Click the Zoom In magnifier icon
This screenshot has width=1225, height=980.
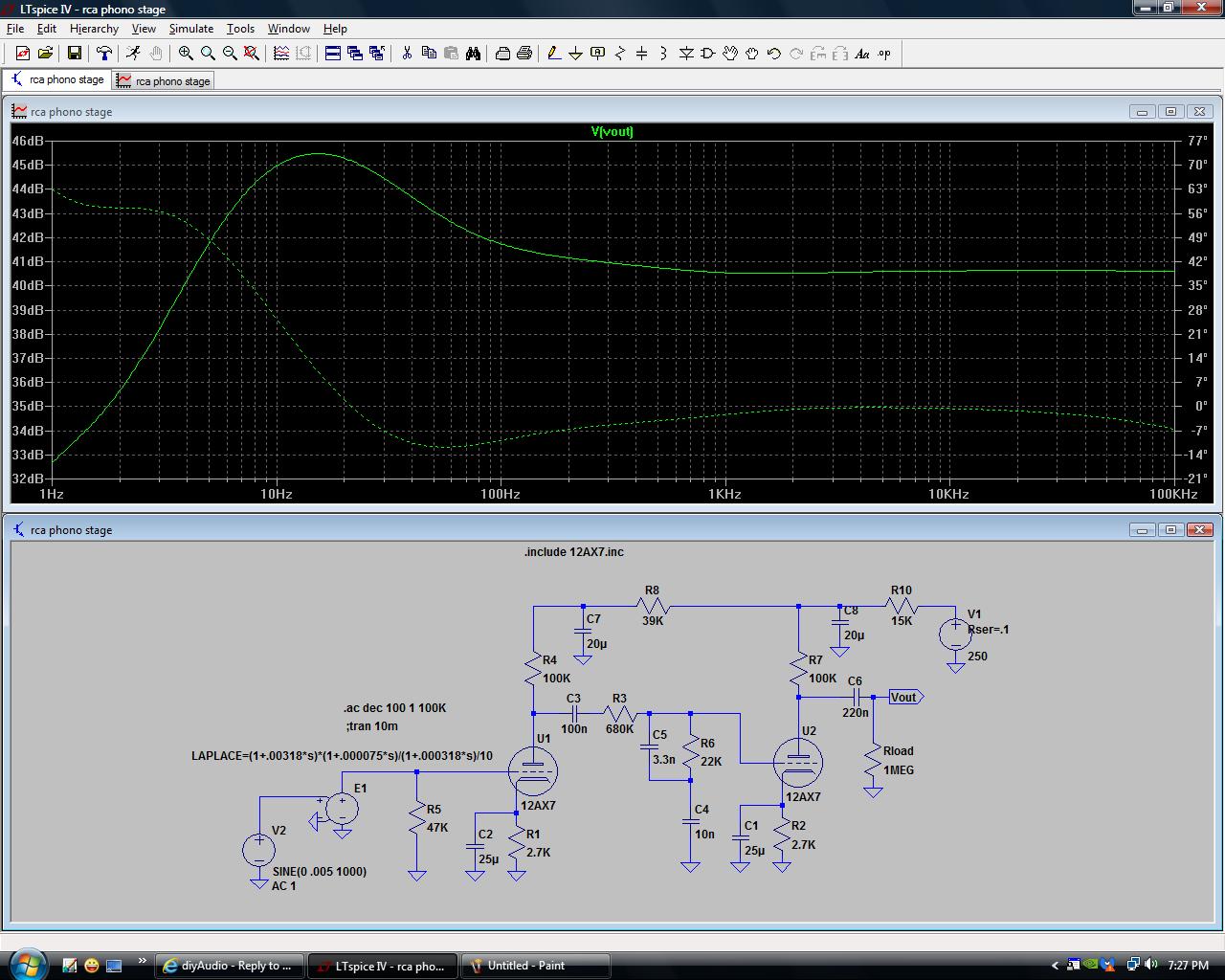[186, 54]
